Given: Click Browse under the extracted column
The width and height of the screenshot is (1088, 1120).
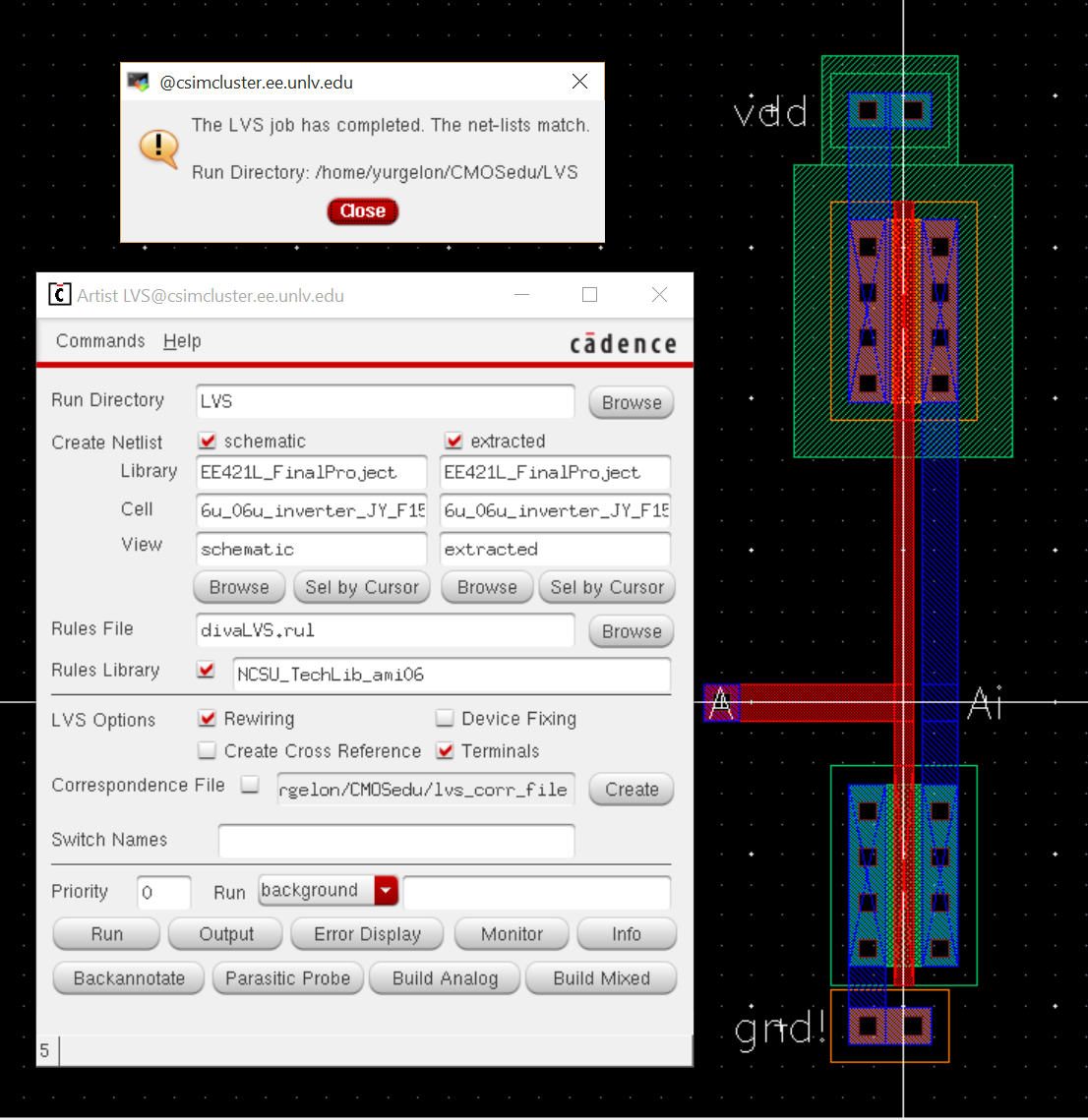Looking at the screenshot, I should tap(487, 587).
